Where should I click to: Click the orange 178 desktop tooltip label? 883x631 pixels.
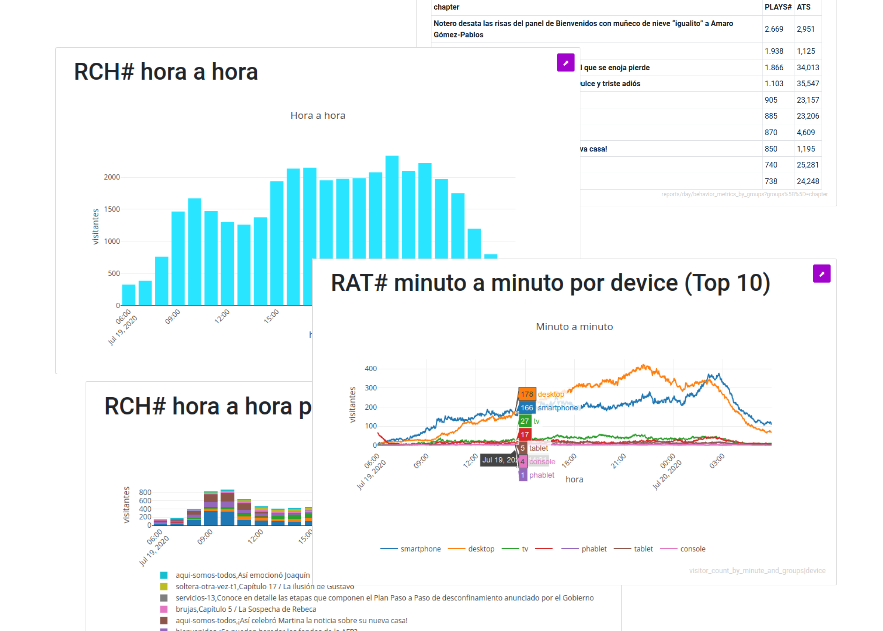(x=527, y=394)
